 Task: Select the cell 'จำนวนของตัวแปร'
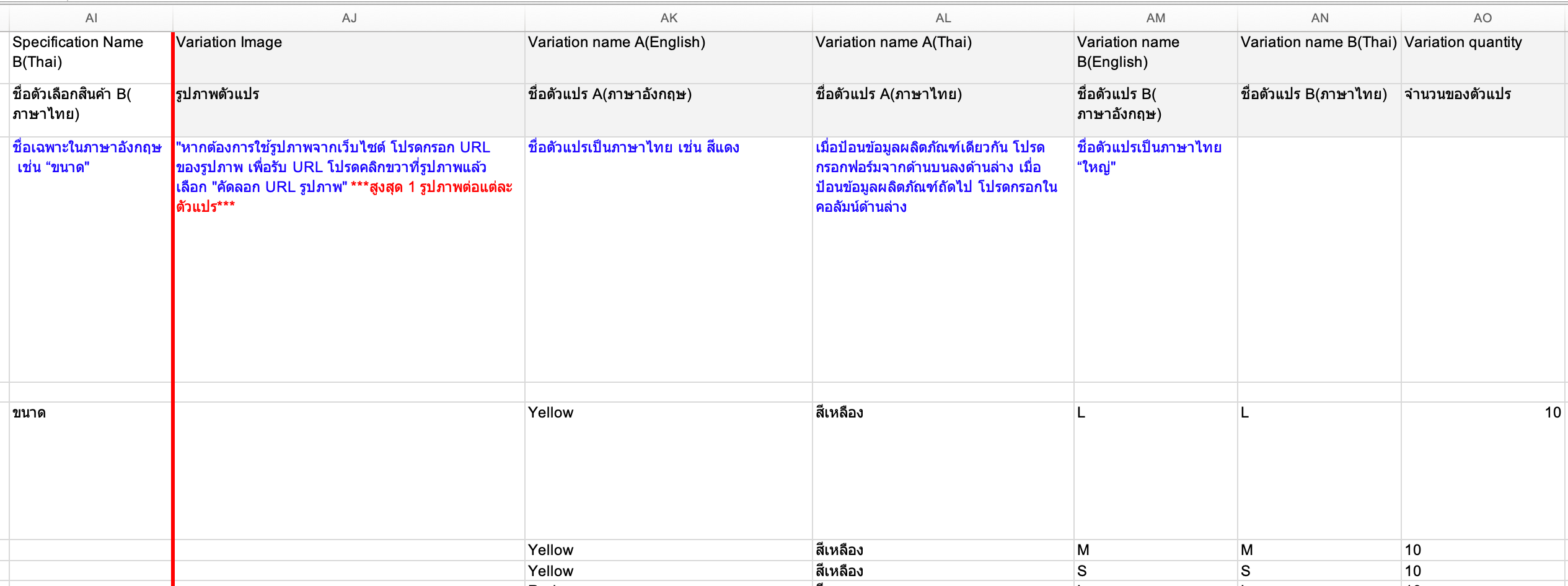[1483, 110]
